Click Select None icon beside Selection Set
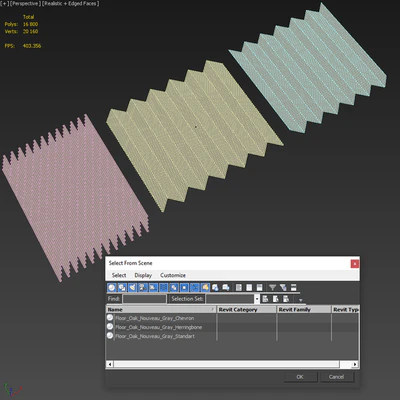This screenshot has width=400, height=400. [x=276, y=299]
